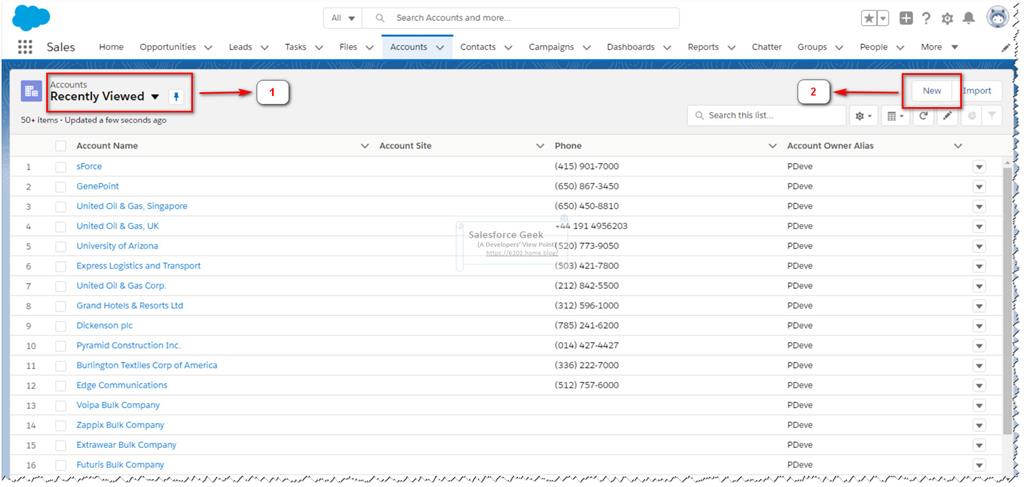Expand the Opportunities tab chevron
This screenshot has height=487, width=1024.
click(208, 47)
